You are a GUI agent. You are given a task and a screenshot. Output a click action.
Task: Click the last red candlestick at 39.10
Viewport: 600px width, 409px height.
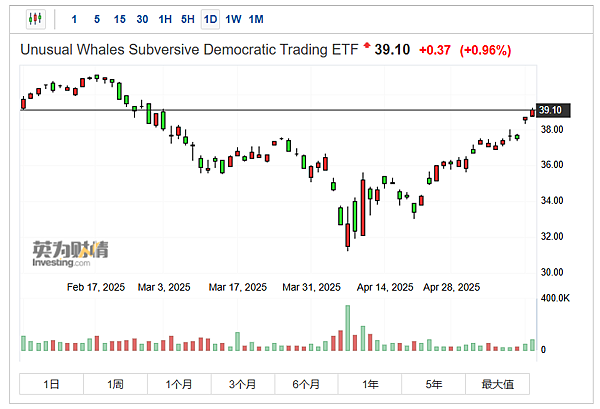[x=532, y=112]
